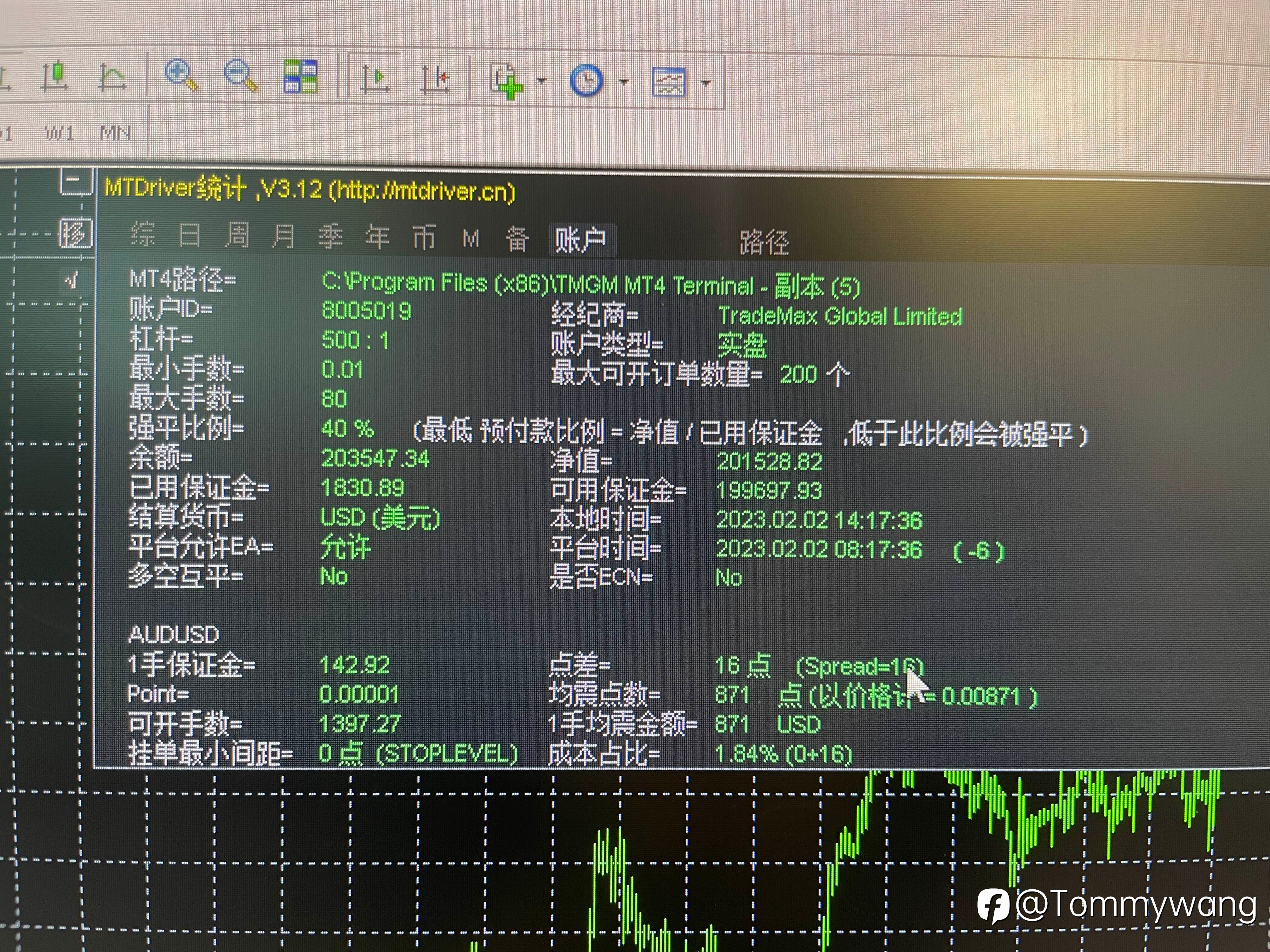Image resolution: width=1270 pixels, height=952 pixels.
Task: Click the 多空互平 value No
Action: click(334, 576)
